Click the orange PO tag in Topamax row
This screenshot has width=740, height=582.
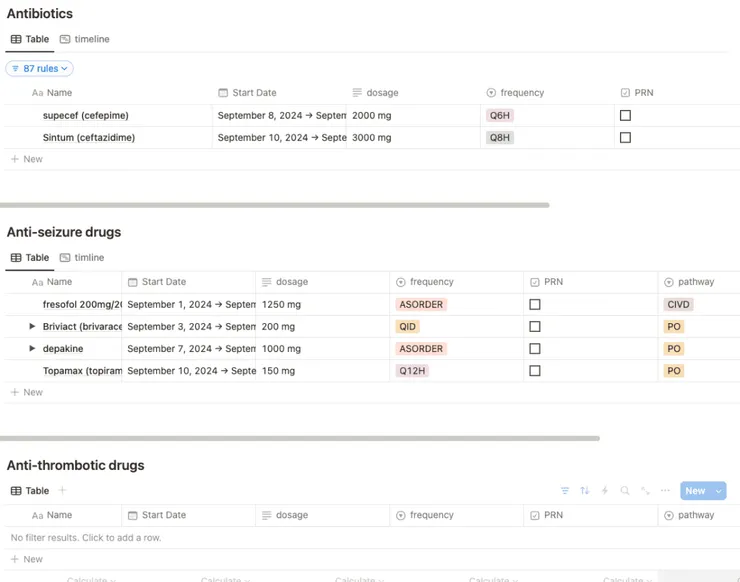pos(674,371)
